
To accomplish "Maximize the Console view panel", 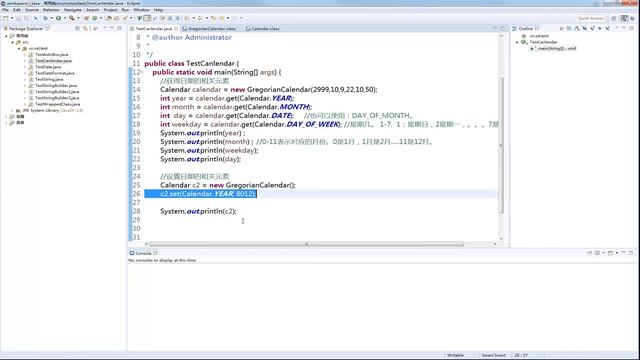I will pyautogui.click(x=631, y=253).
